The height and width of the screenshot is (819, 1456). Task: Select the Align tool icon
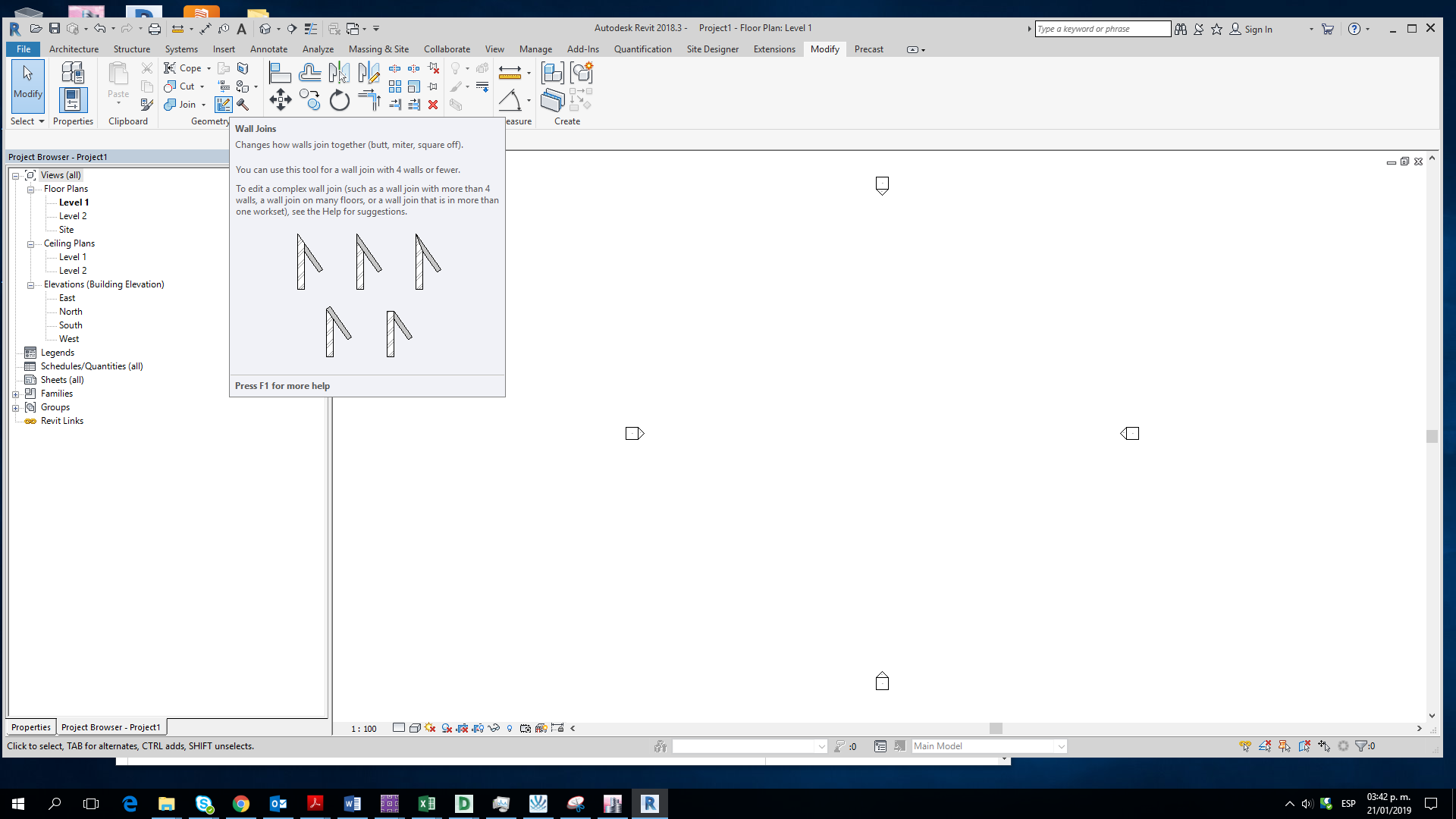[x=280, y=73]
